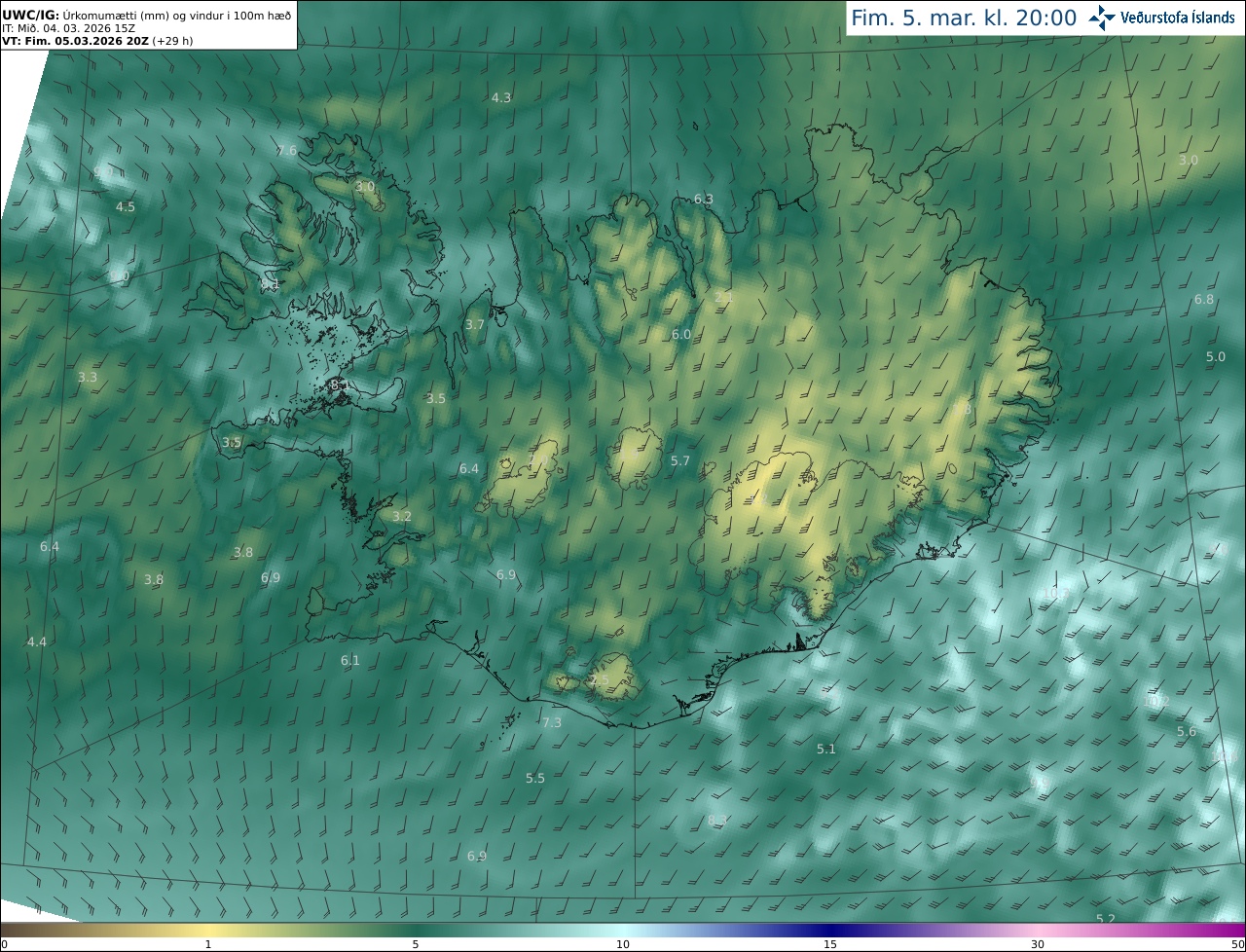The height and width of the screenshot is (952, 1246).
Task: Click the 5.7 value in central Iceland
Action: (x=680, y=460)
